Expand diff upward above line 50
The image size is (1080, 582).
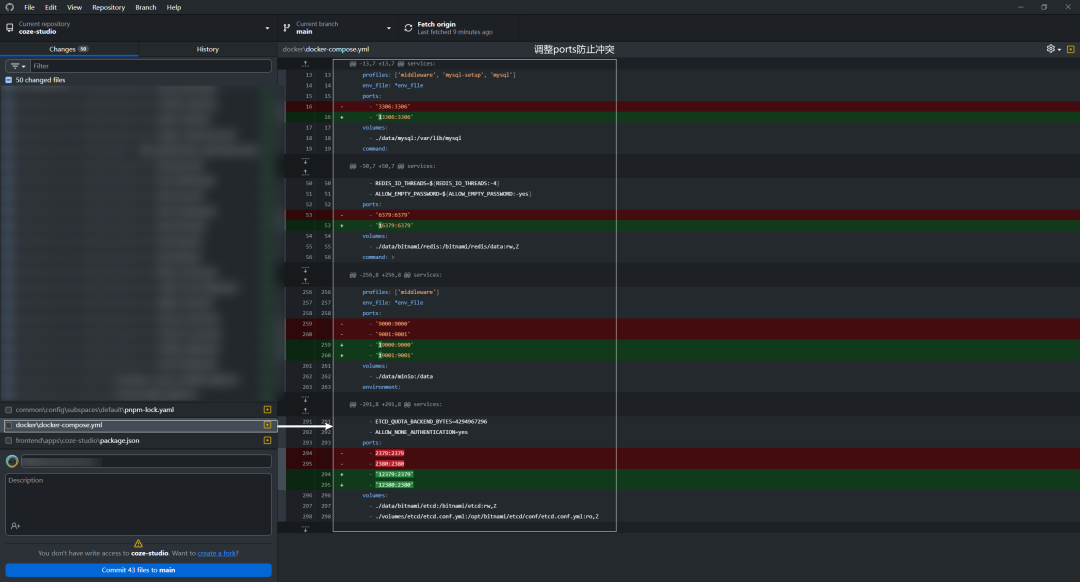click(305, 172)
